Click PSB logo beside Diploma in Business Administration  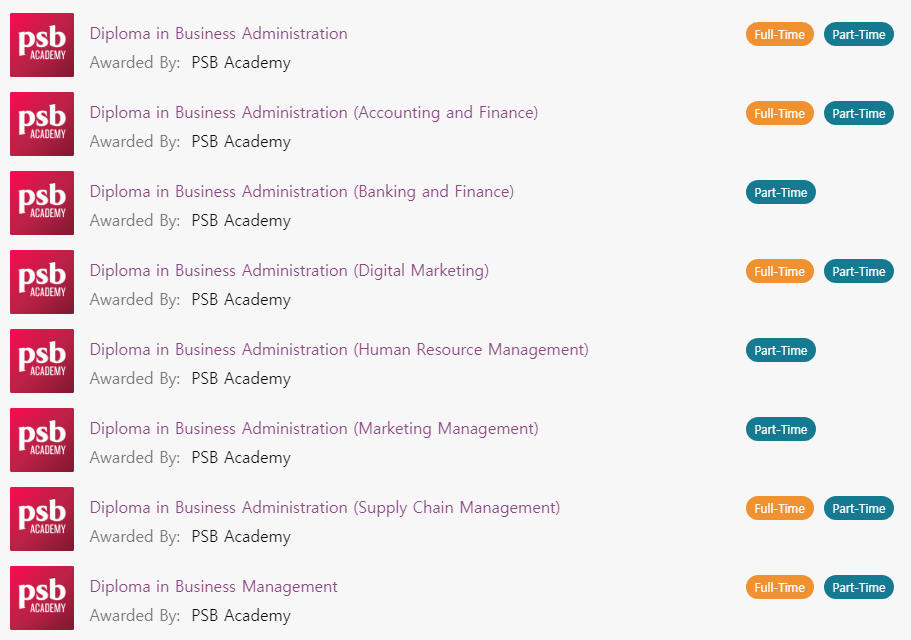[x=42, y=45]
